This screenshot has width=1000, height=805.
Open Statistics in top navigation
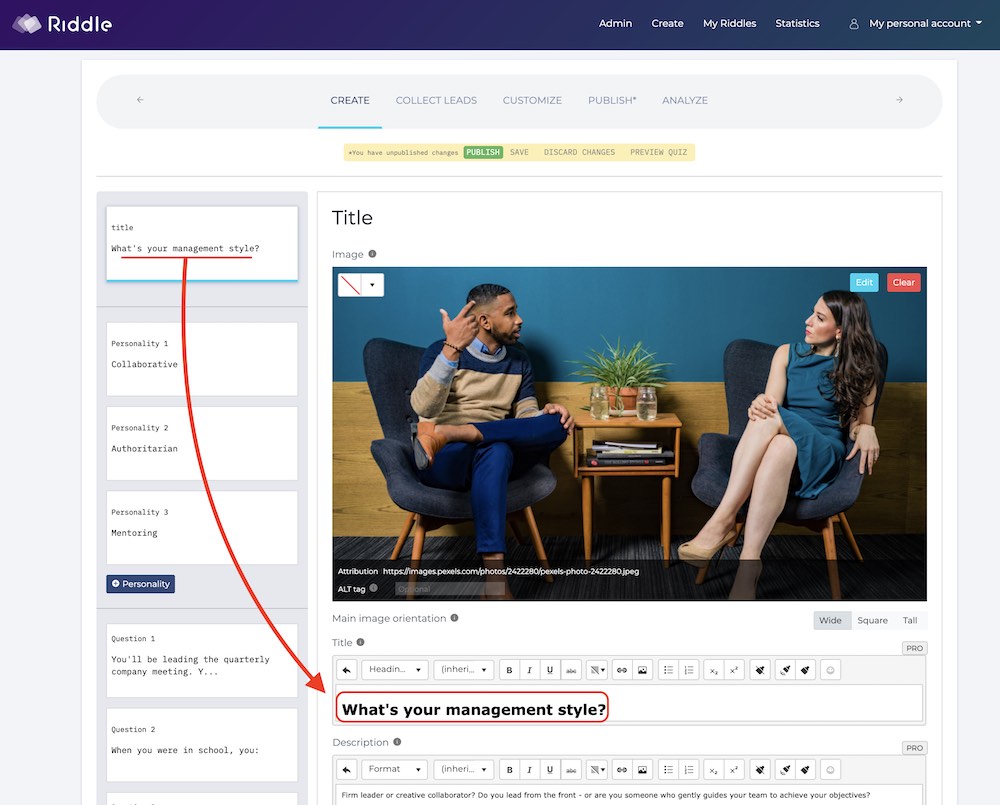pos(797,24)
